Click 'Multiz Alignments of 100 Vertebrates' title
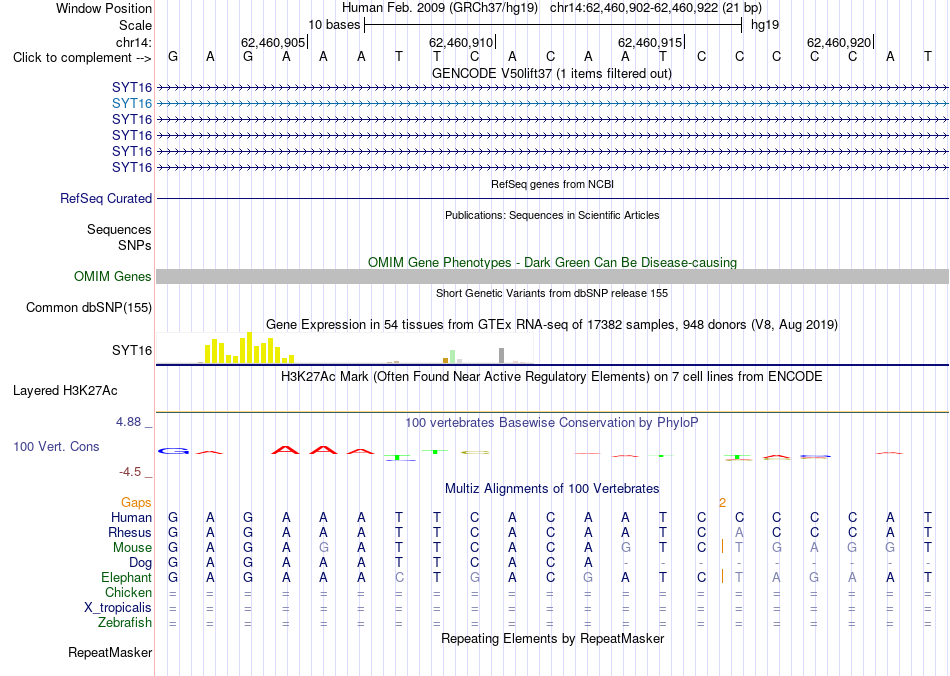Screen dimensions: 950x676 point(552,489)
